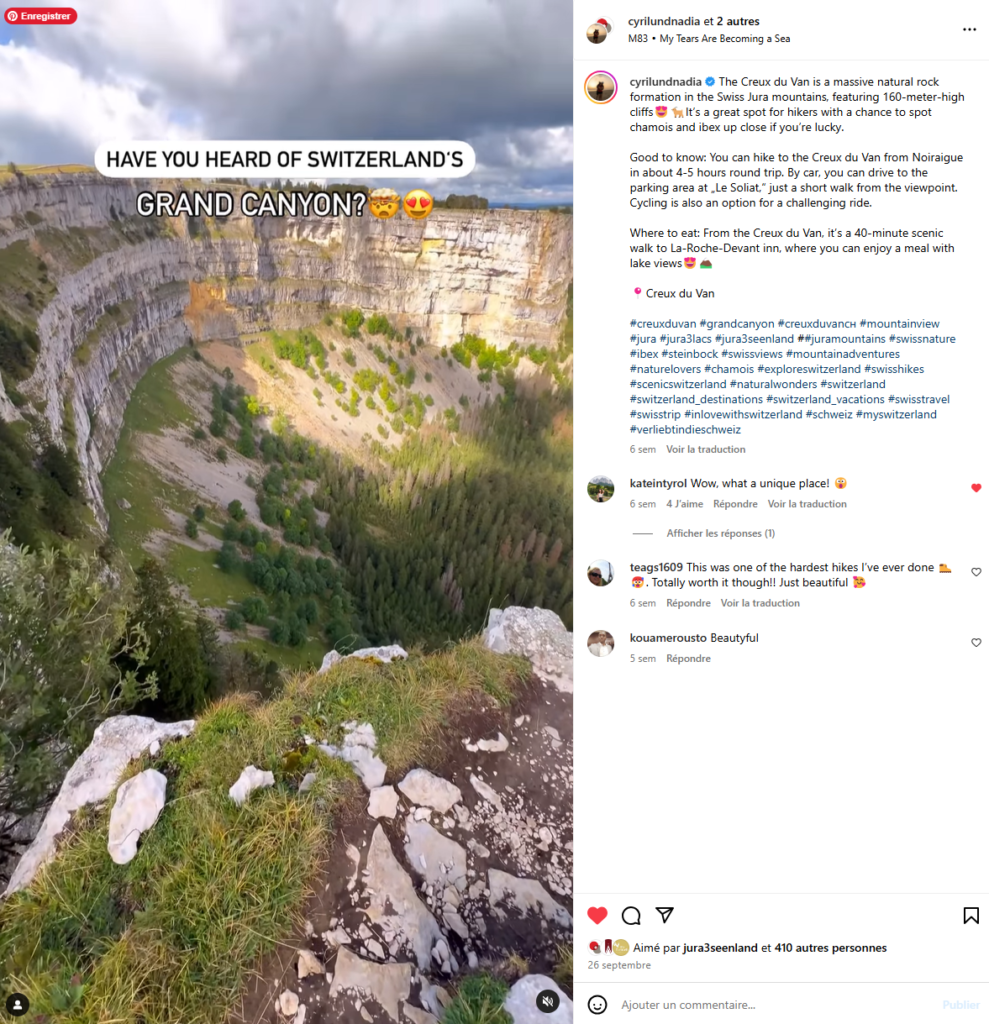Open cyrilundnadia profile picture in caption
This screenshot has height=1024, width=989.
pyautogui.click(x=600, y=87)
